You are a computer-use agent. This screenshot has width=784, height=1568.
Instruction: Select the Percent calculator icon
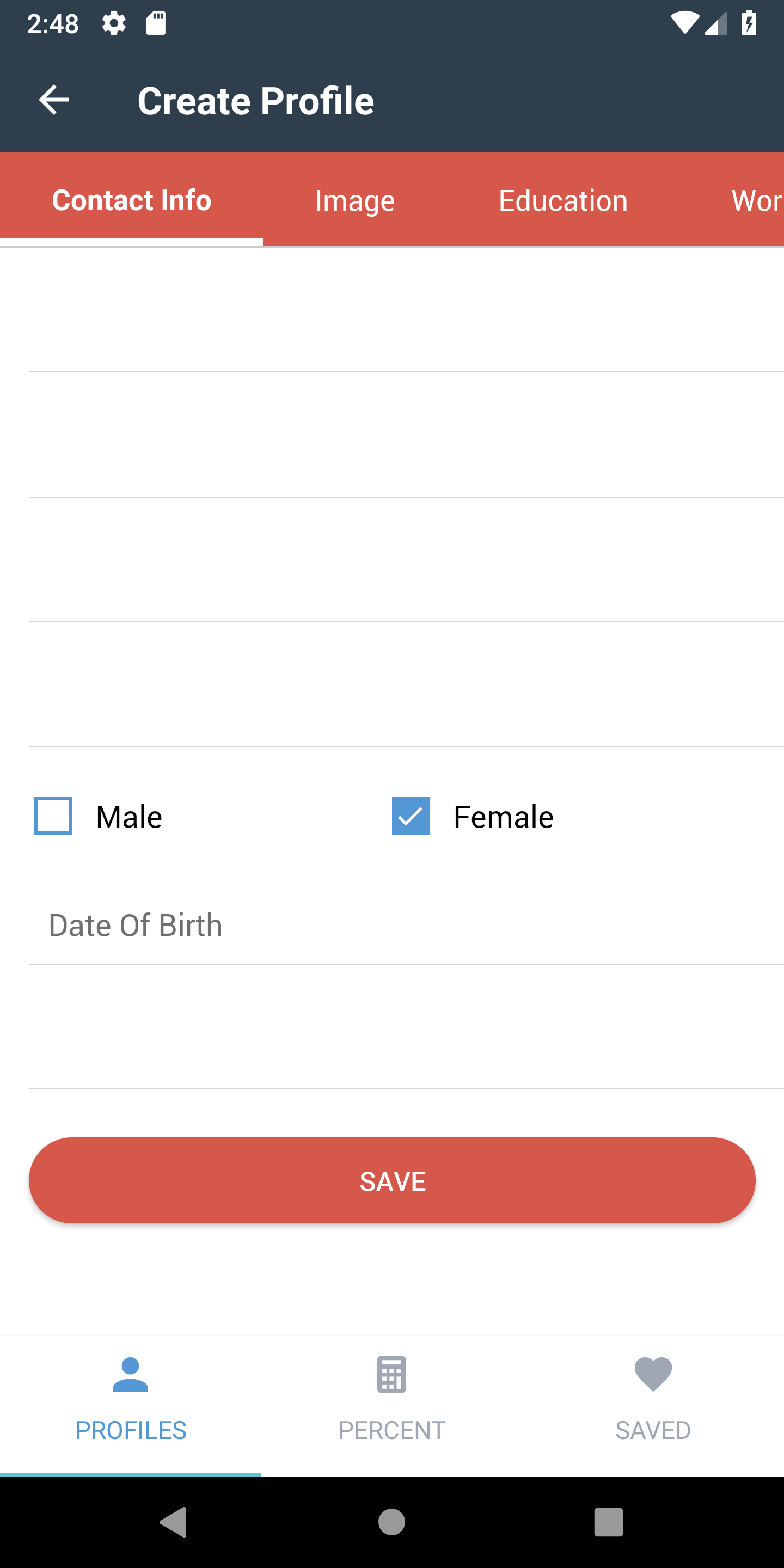391,1374
